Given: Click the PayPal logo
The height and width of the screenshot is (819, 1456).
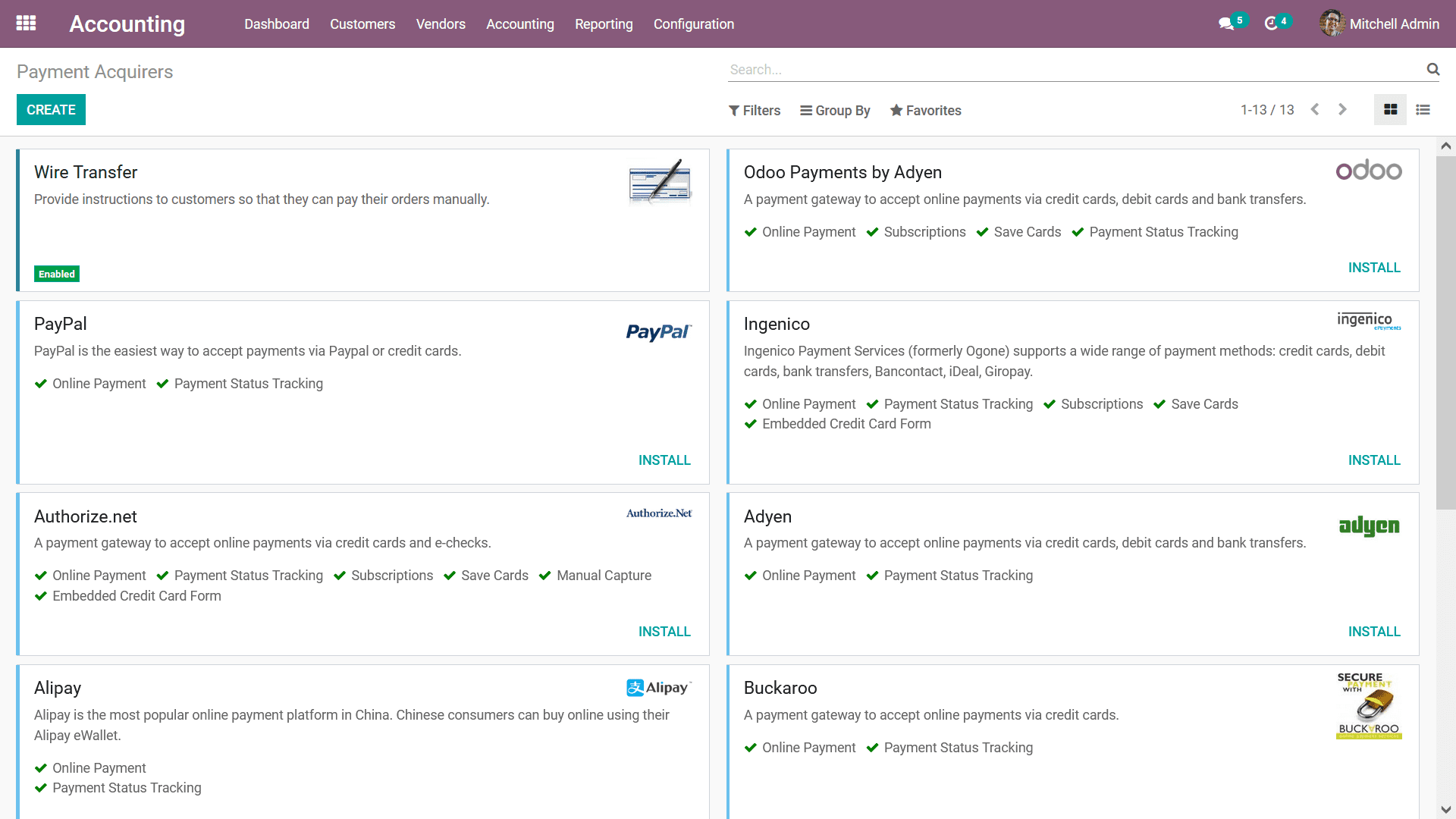Looking at the screenshot, I should click(659, 332).
